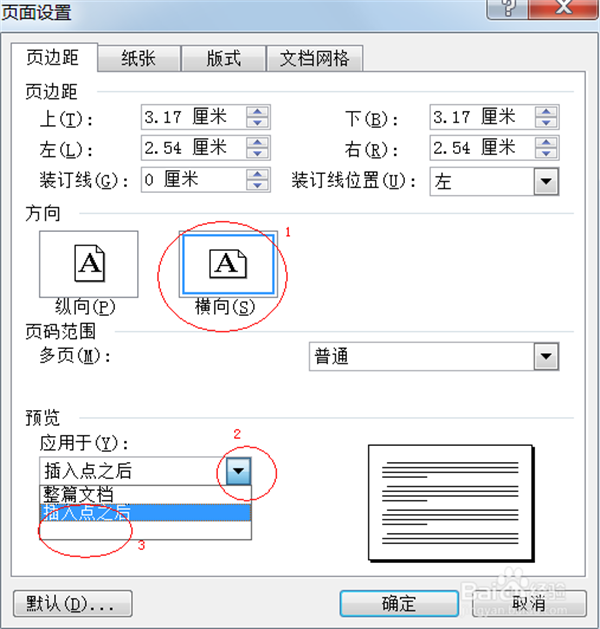
Task: Select the landscape orientation icon
Action: pos(228,264)
